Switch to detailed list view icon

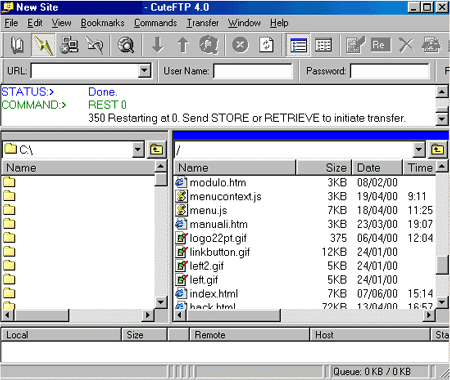pyautogui.click(x=298, y=45)
